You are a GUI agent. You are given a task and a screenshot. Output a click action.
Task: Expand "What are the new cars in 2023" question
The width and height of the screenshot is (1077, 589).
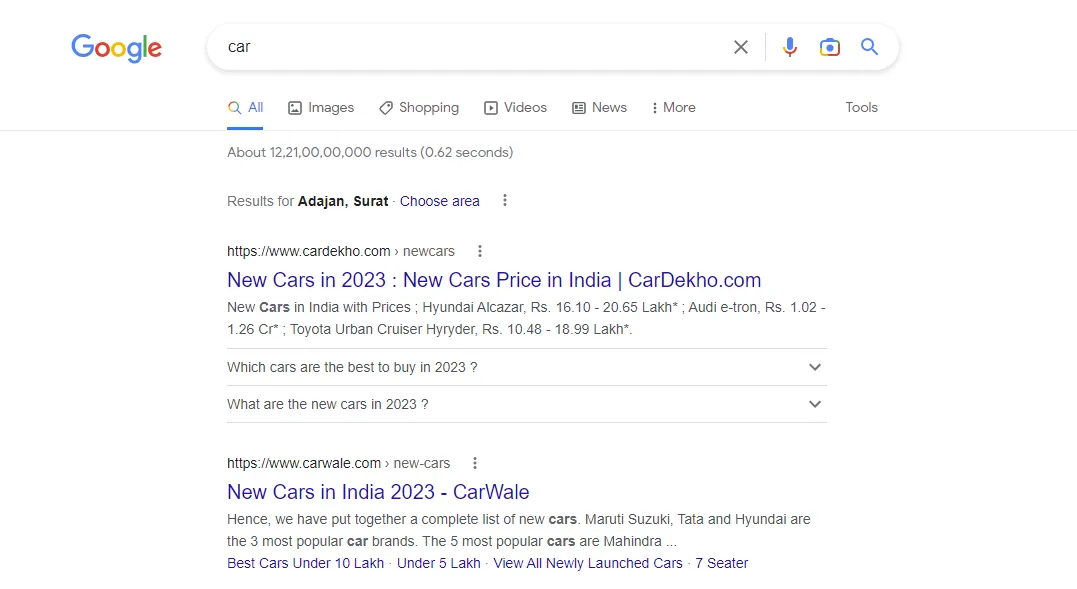[815, 404]
